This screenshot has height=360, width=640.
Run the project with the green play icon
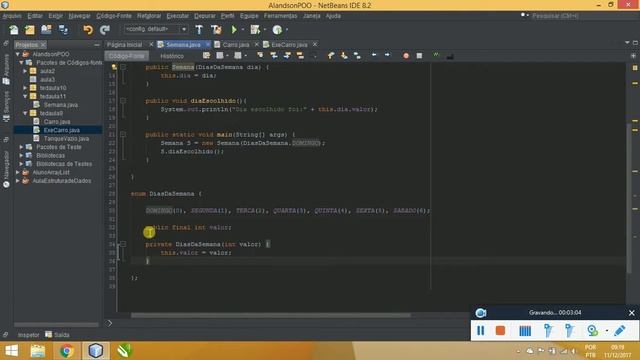pyautogui.click(x=234, y=29)
